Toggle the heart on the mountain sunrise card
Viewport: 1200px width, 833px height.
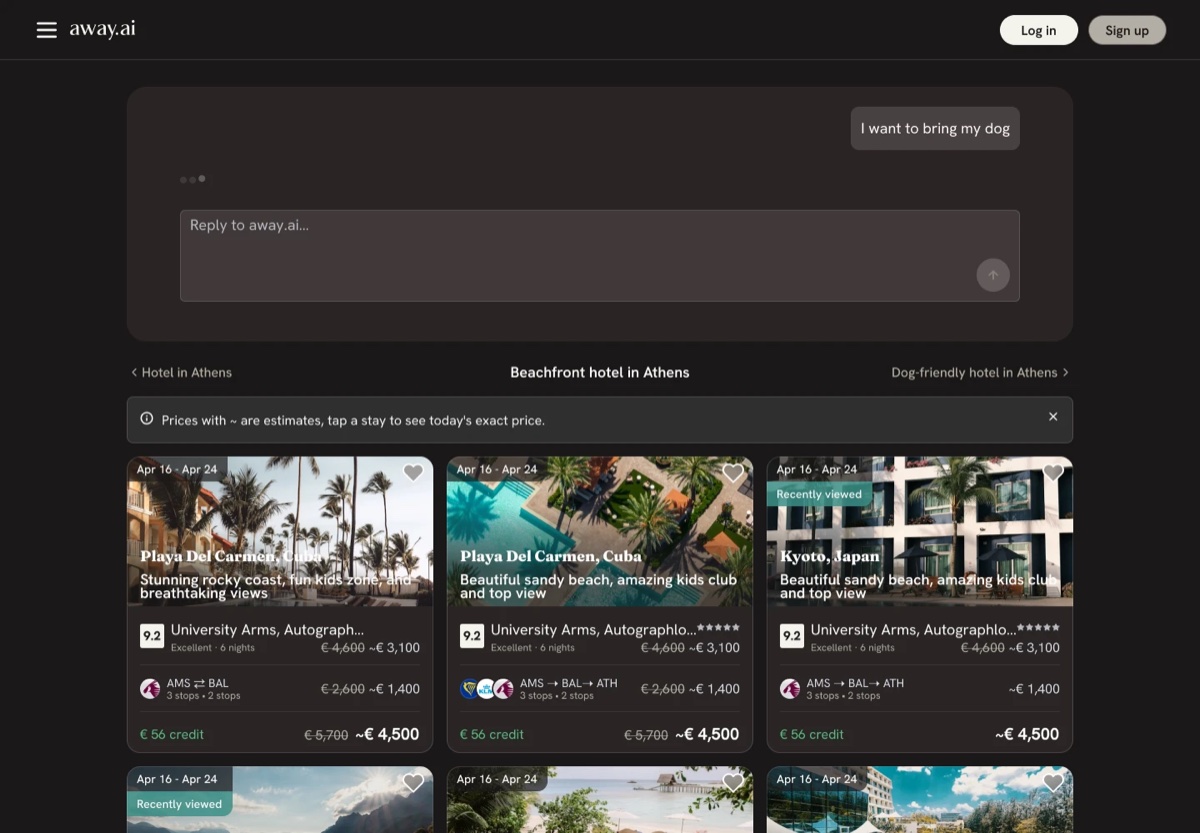[x=413, y=783]
